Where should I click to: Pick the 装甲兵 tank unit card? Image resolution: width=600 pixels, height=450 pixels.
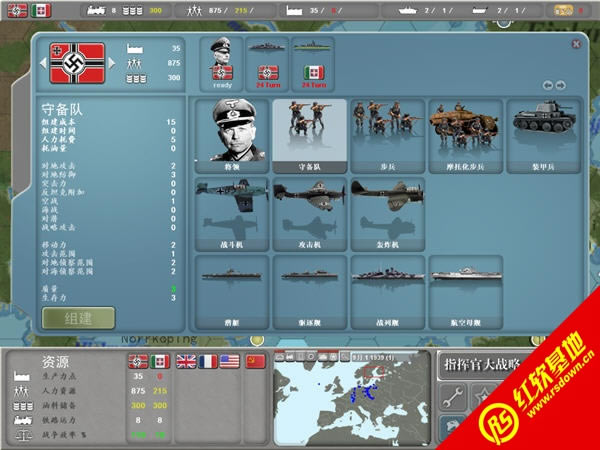543,135
